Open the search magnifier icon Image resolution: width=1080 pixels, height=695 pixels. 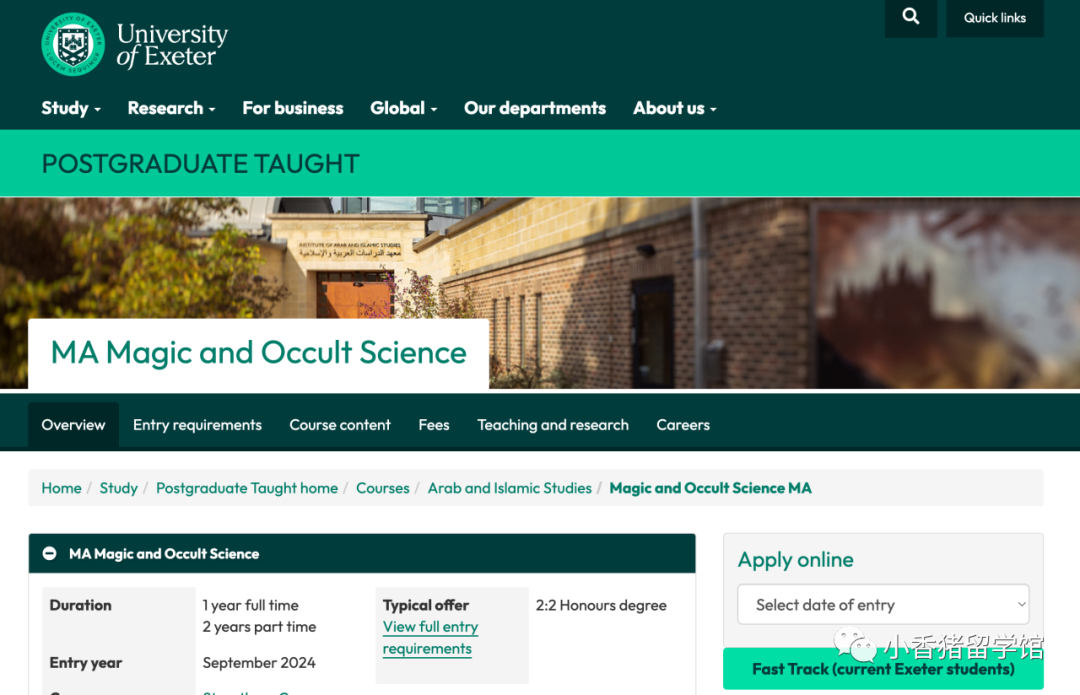click(x=911, y=17)
